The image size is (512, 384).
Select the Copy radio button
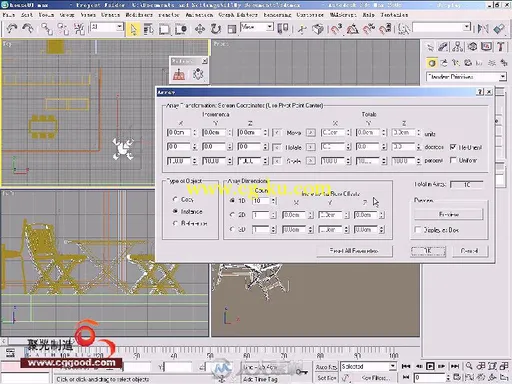175,199
